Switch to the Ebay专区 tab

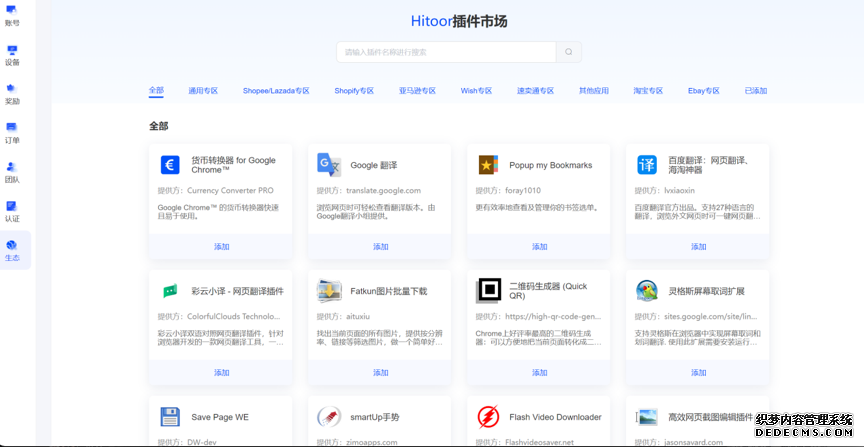tap(704, 91)
